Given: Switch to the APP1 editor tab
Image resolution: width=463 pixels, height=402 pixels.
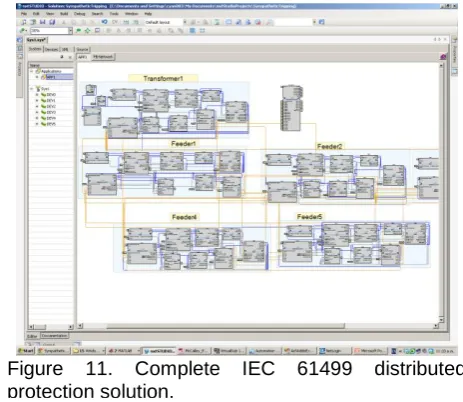Looking at the screenshot, I should coord(82,57).
